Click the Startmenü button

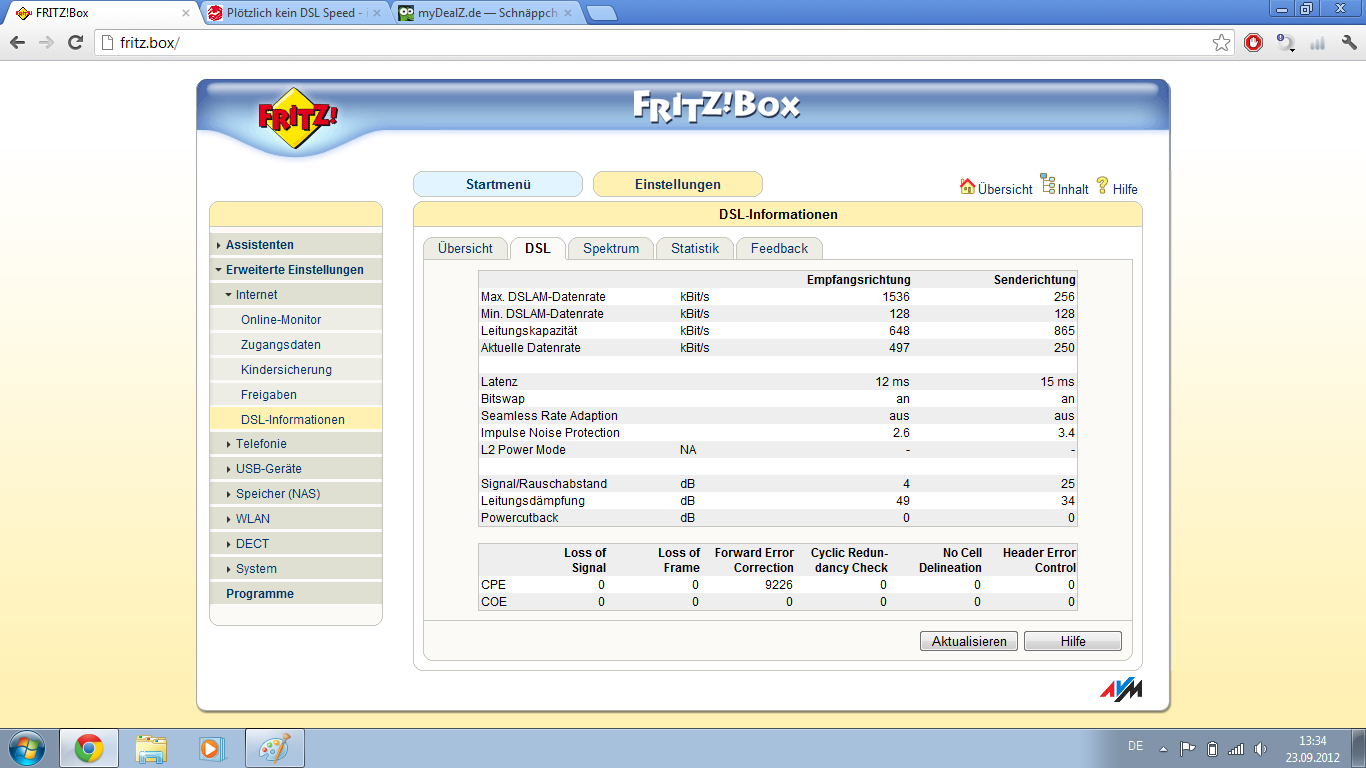click(497, 185)
